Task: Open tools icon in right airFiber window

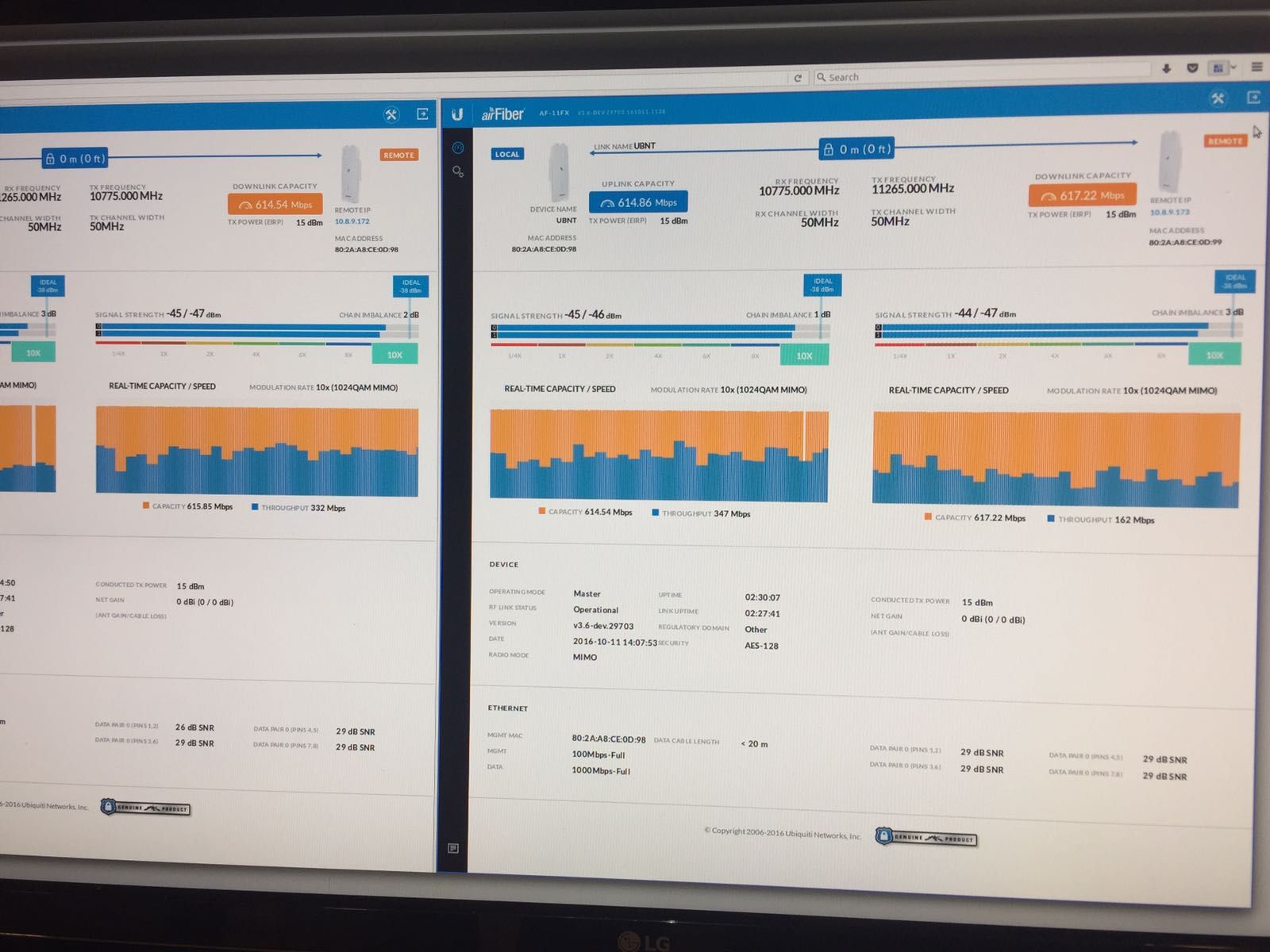Action: click(x=1218, y=98)
